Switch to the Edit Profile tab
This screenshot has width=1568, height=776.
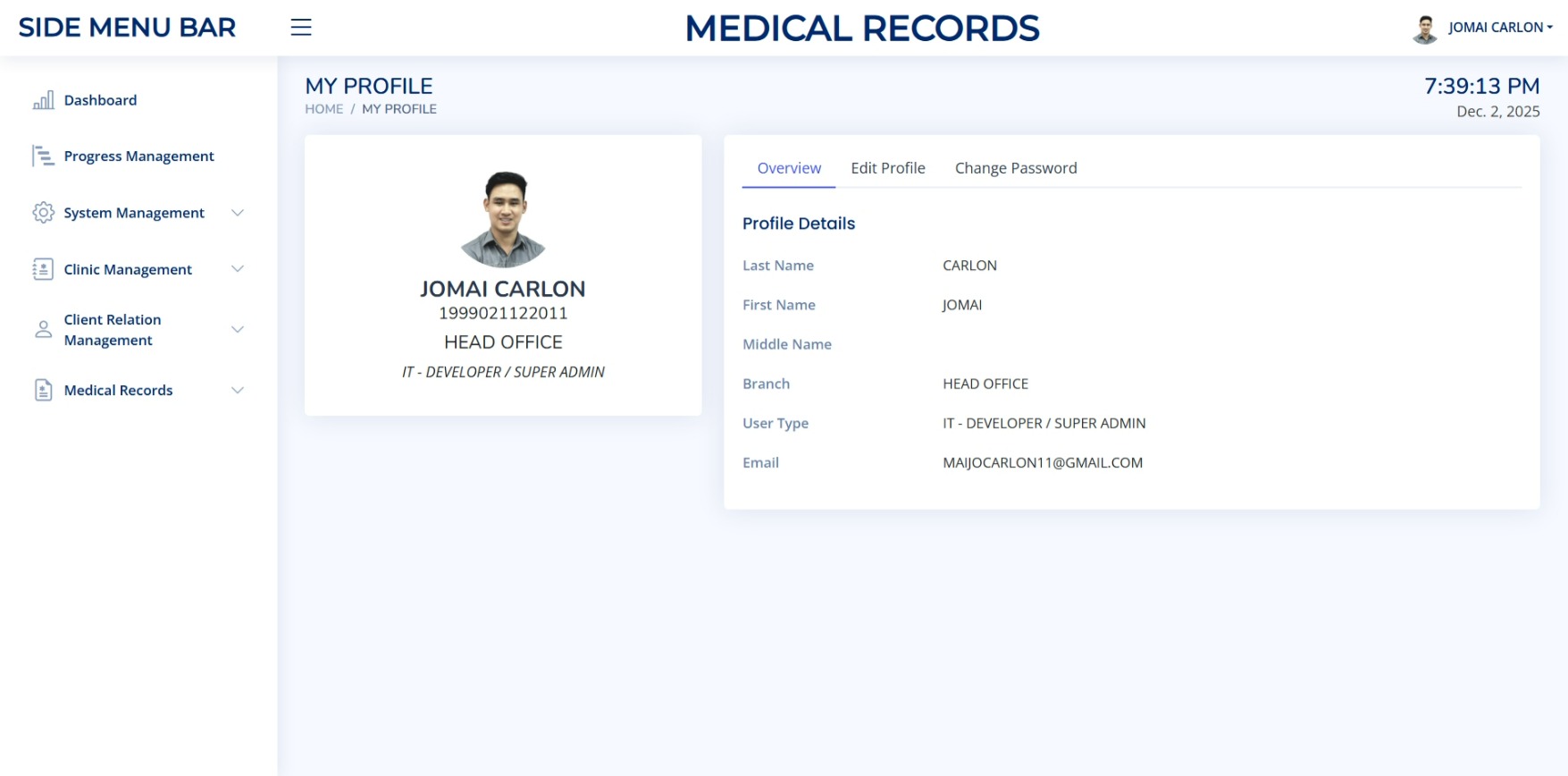point(887,168)
